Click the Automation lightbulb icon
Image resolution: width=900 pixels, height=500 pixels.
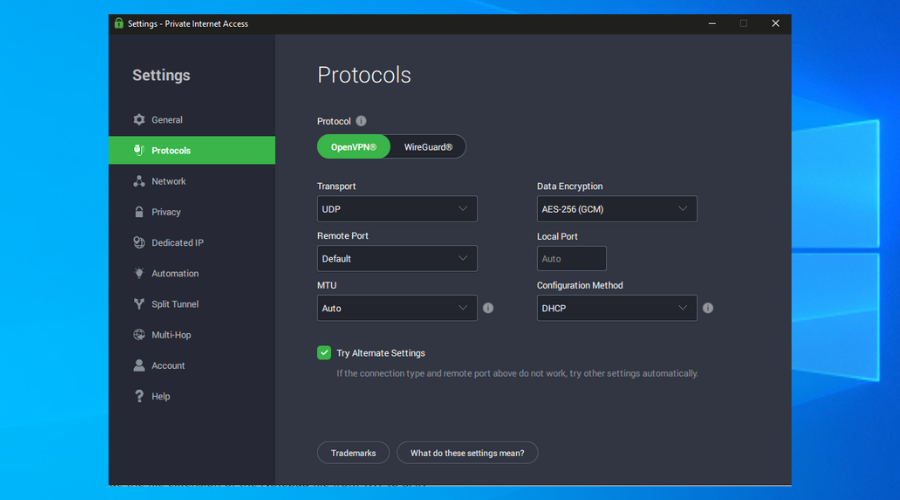point(139,273)
